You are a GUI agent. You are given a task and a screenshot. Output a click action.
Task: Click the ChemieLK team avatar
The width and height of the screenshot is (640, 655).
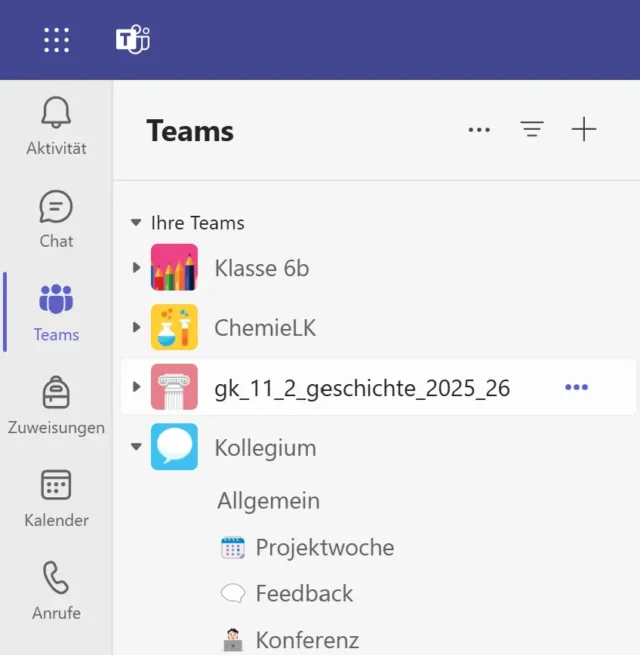[x=174, y=327]
